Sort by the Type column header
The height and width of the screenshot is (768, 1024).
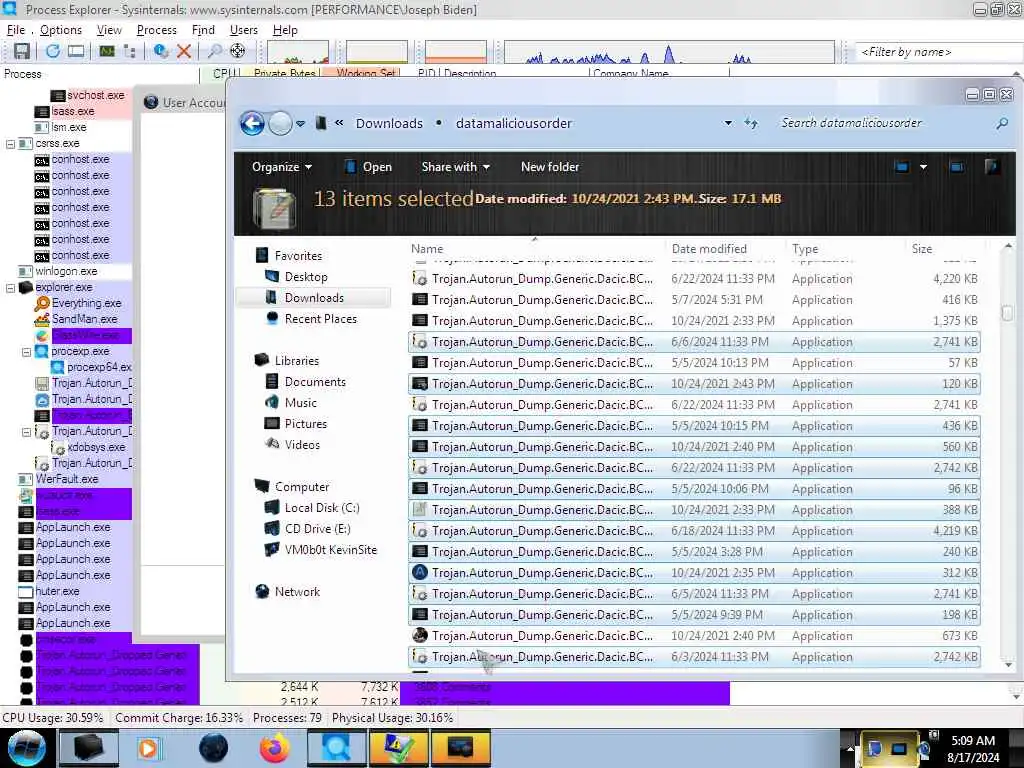tap(805, 249)
